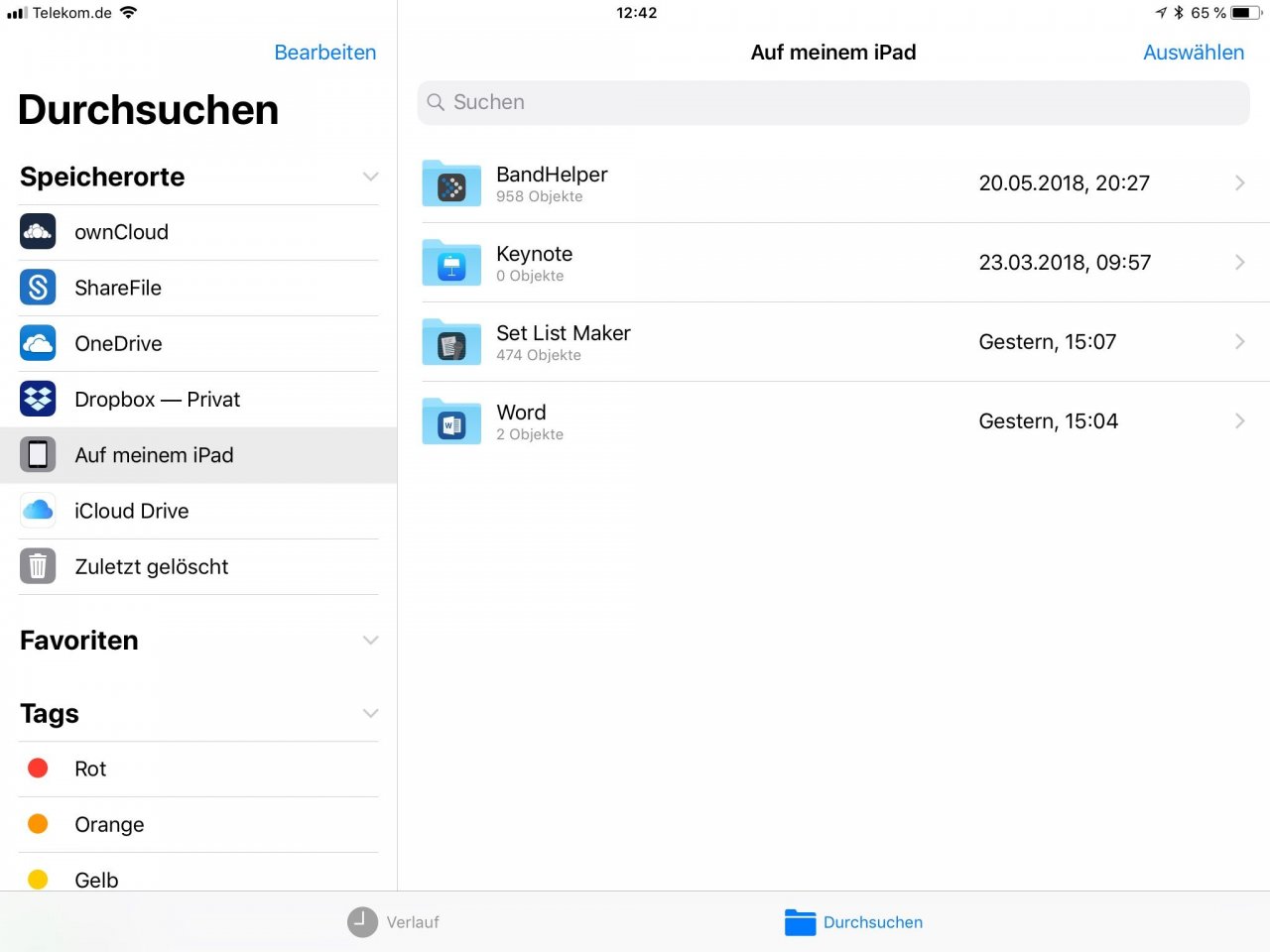
Task: Open Zuletzt gelöscht
Action: point(198,566)
